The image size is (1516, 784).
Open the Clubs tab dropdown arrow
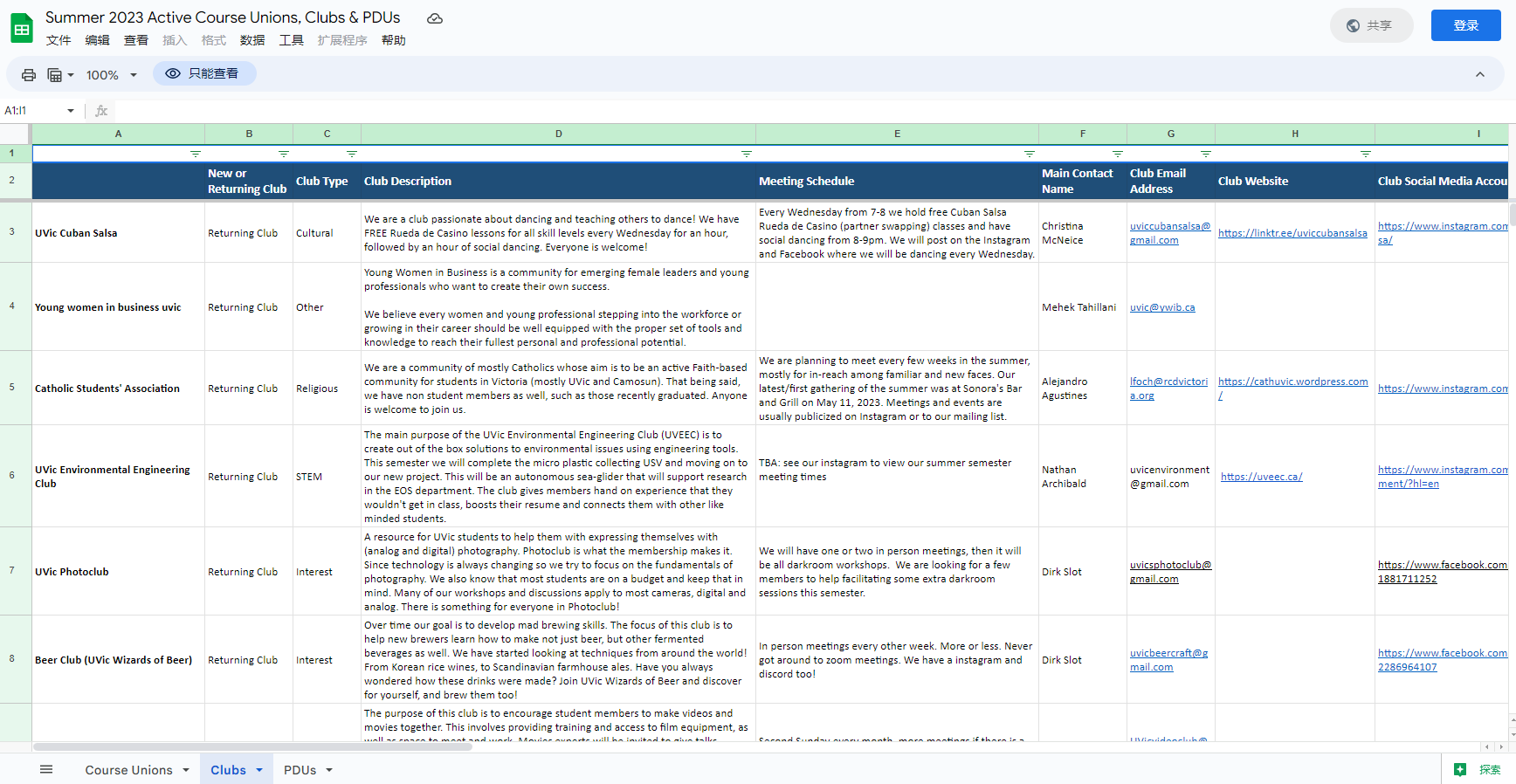pyautogui.click(x=259, y=770)
